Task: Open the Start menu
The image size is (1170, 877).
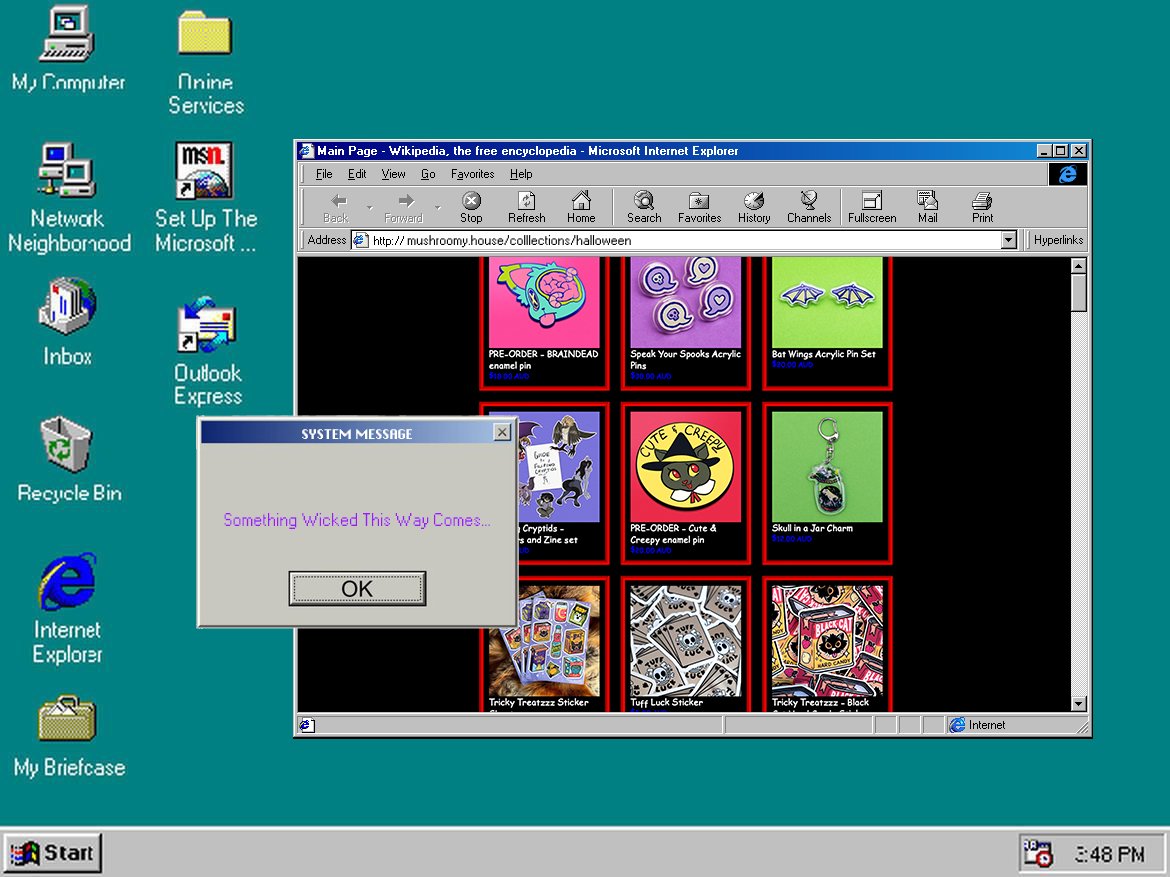Action: pos(52,852)
